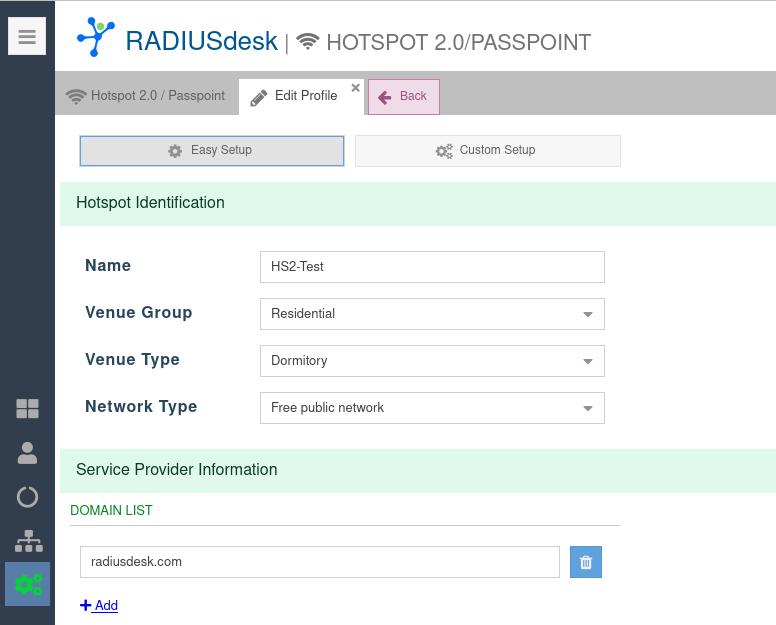The image size is (776, 625).
Task: Switch to Custom Setup mode
Action: click(488, 151)
